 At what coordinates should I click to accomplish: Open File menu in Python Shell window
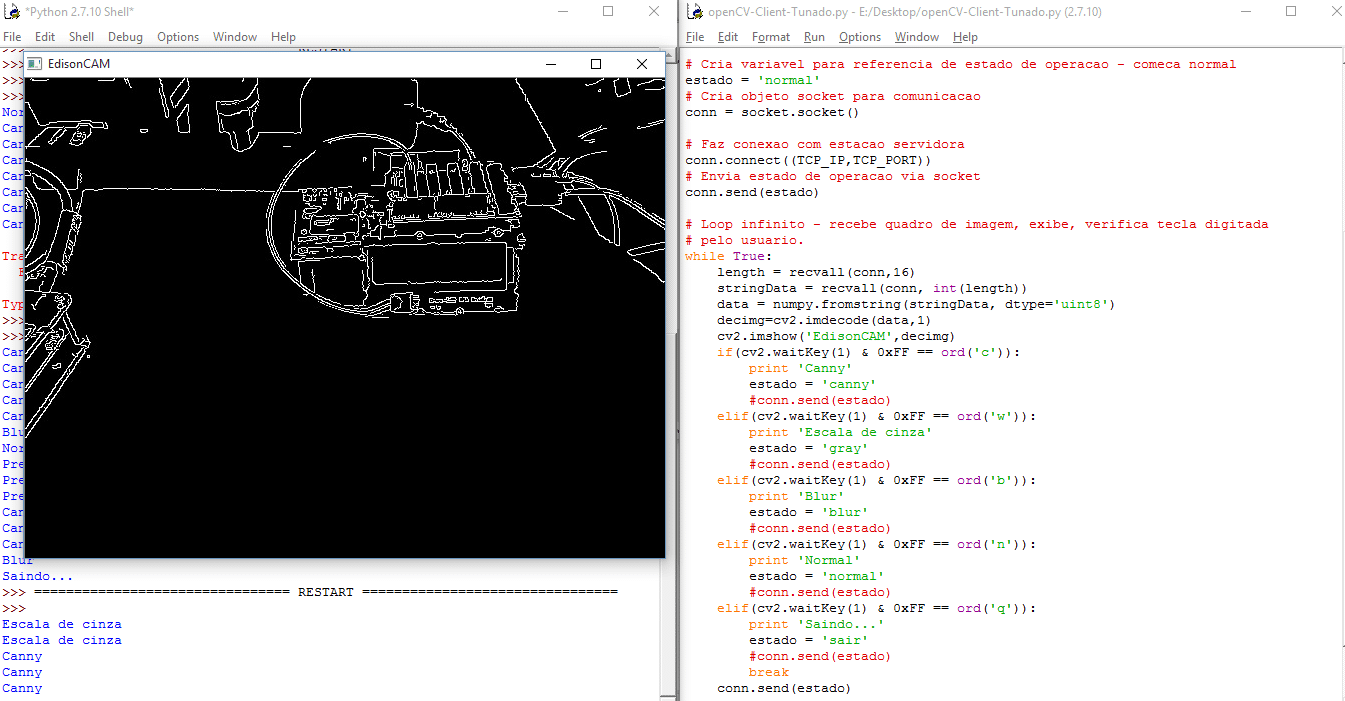12,37
